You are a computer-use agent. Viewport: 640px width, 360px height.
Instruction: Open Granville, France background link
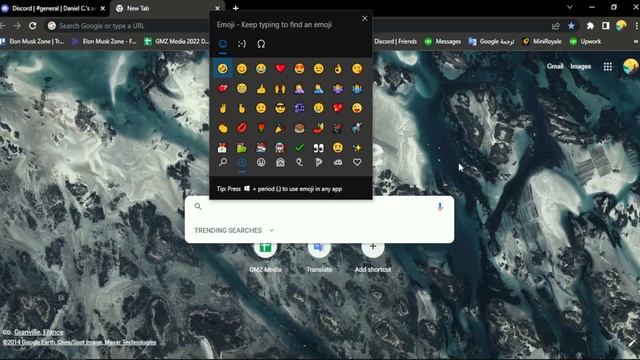(39, 332)
